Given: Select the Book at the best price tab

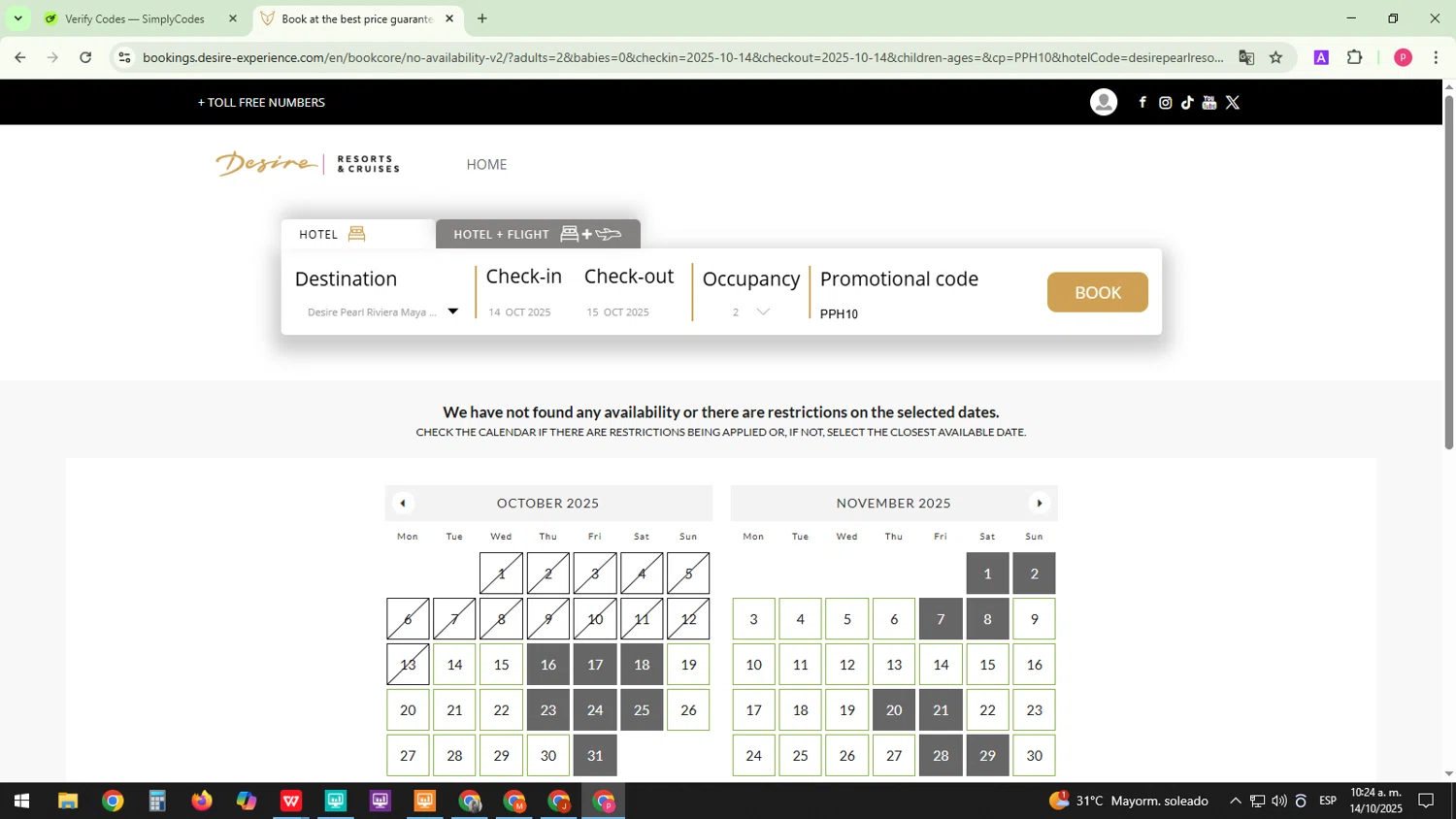Looking at the screenshot, I should click(x=357, y=18).
